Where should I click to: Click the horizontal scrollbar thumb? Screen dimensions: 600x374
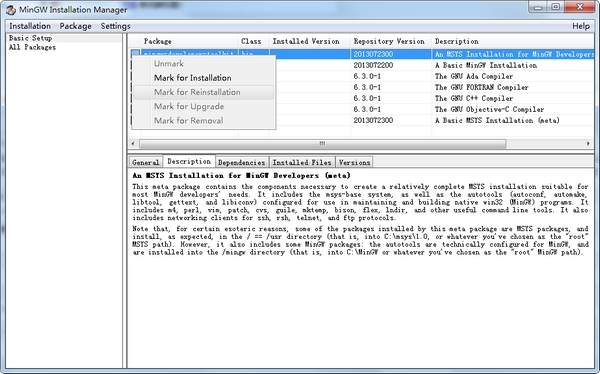tap(322, 144)
